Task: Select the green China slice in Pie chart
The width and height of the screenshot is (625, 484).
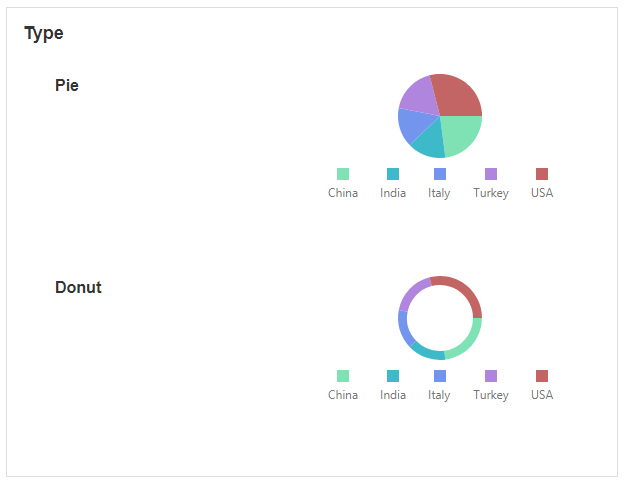Action: tap(461, 134)
